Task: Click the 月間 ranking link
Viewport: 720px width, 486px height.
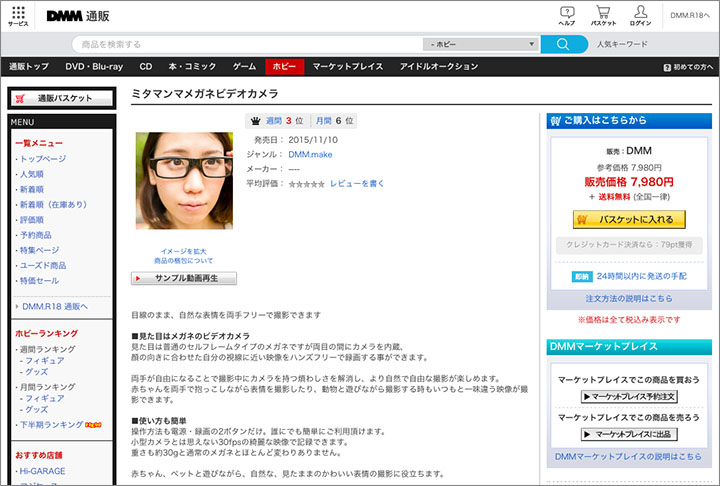Action: coord(324,121)
